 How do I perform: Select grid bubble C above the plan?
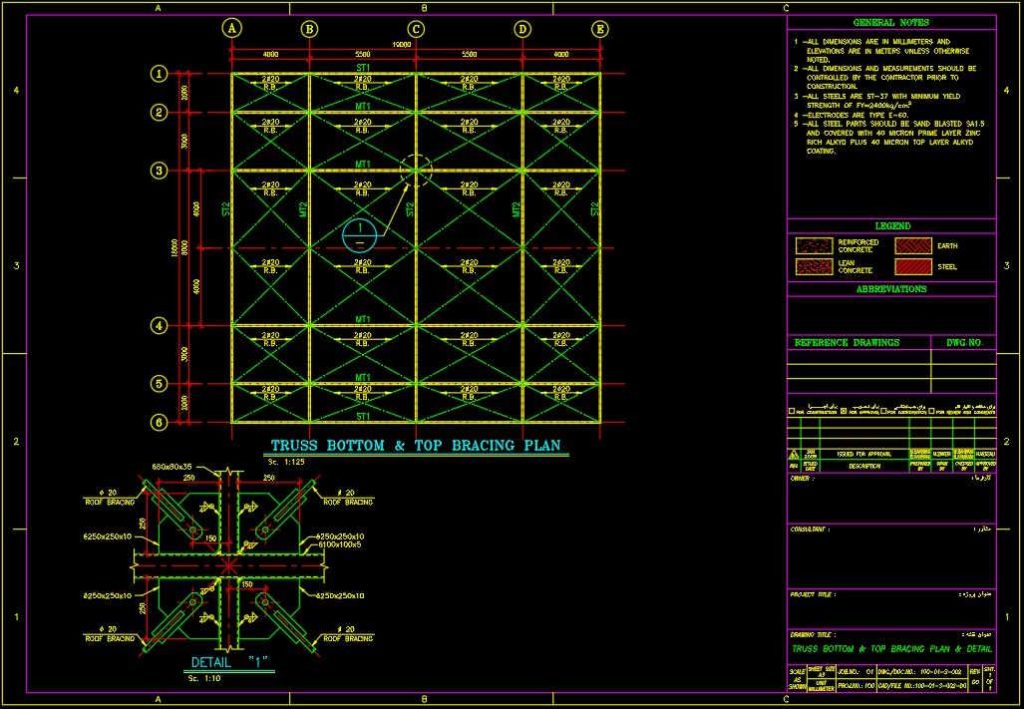pyautogui.click(x=415, y=29)
